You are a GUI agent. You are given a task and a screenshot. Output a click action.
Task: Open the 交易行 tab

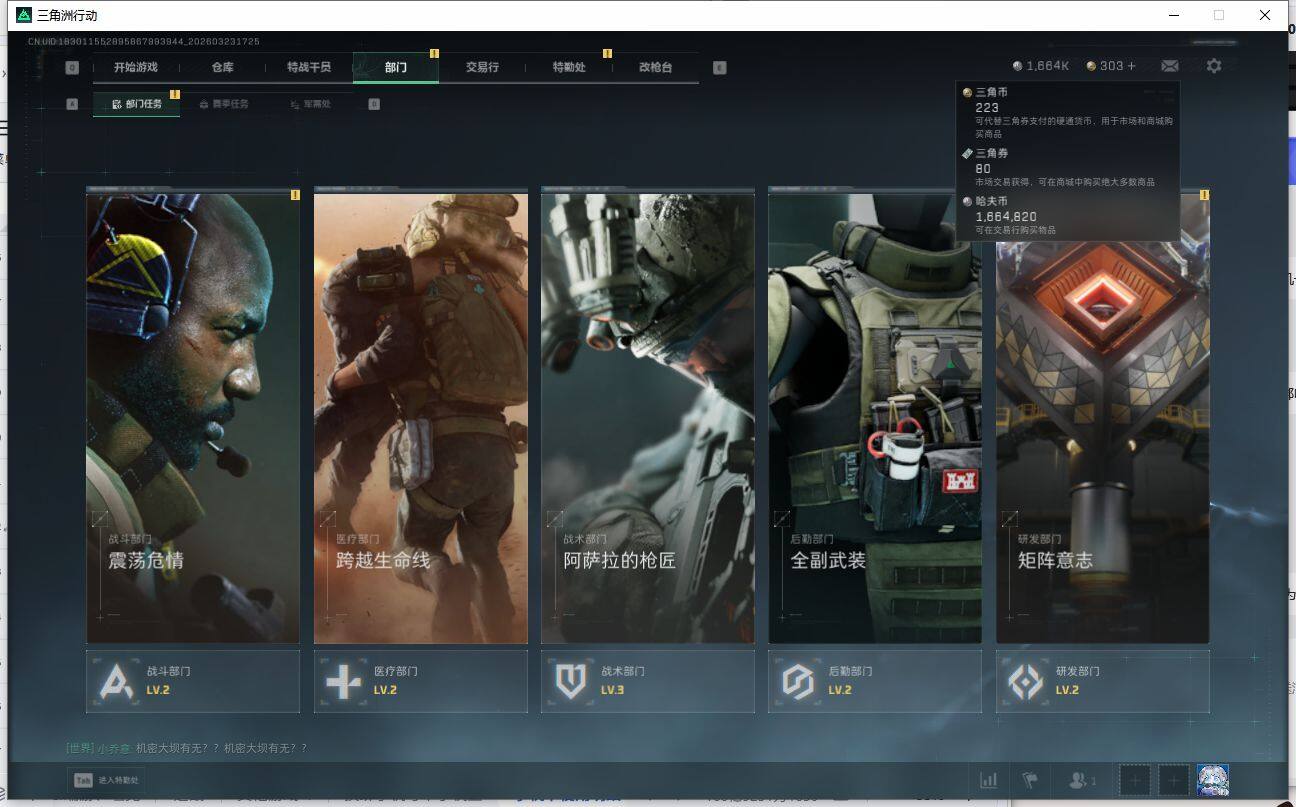482,67
